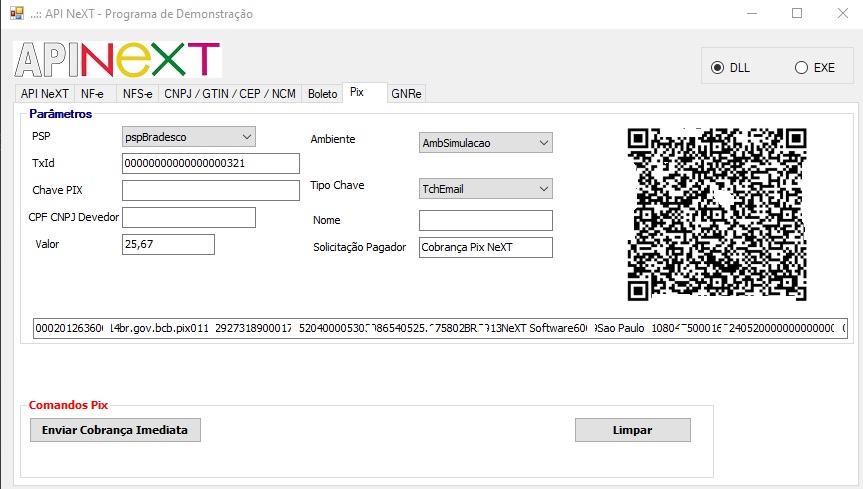Open the Tipo Chave dropdown
This screenshot has width=863, height=489.
(x=485, y=188)
